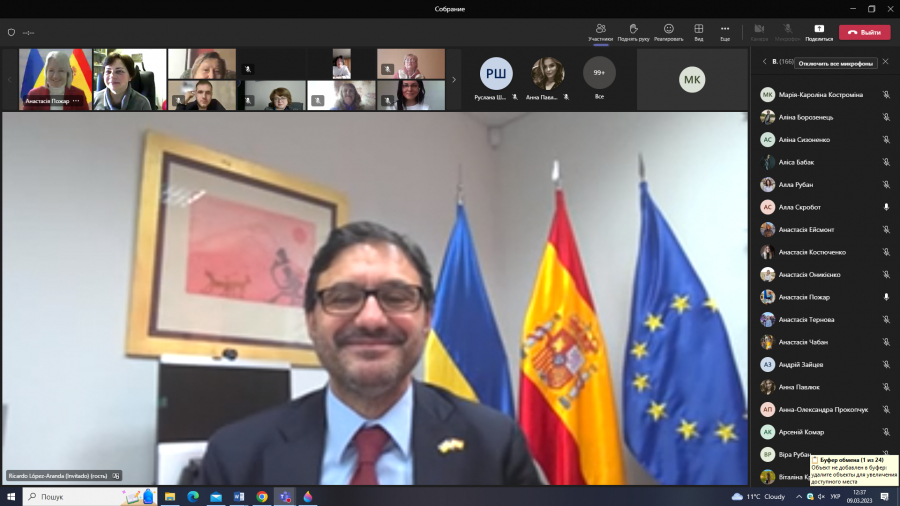Raise hand with Поднять руку
The width and height of the screenshot is (900, 506).
coord(633,32)
